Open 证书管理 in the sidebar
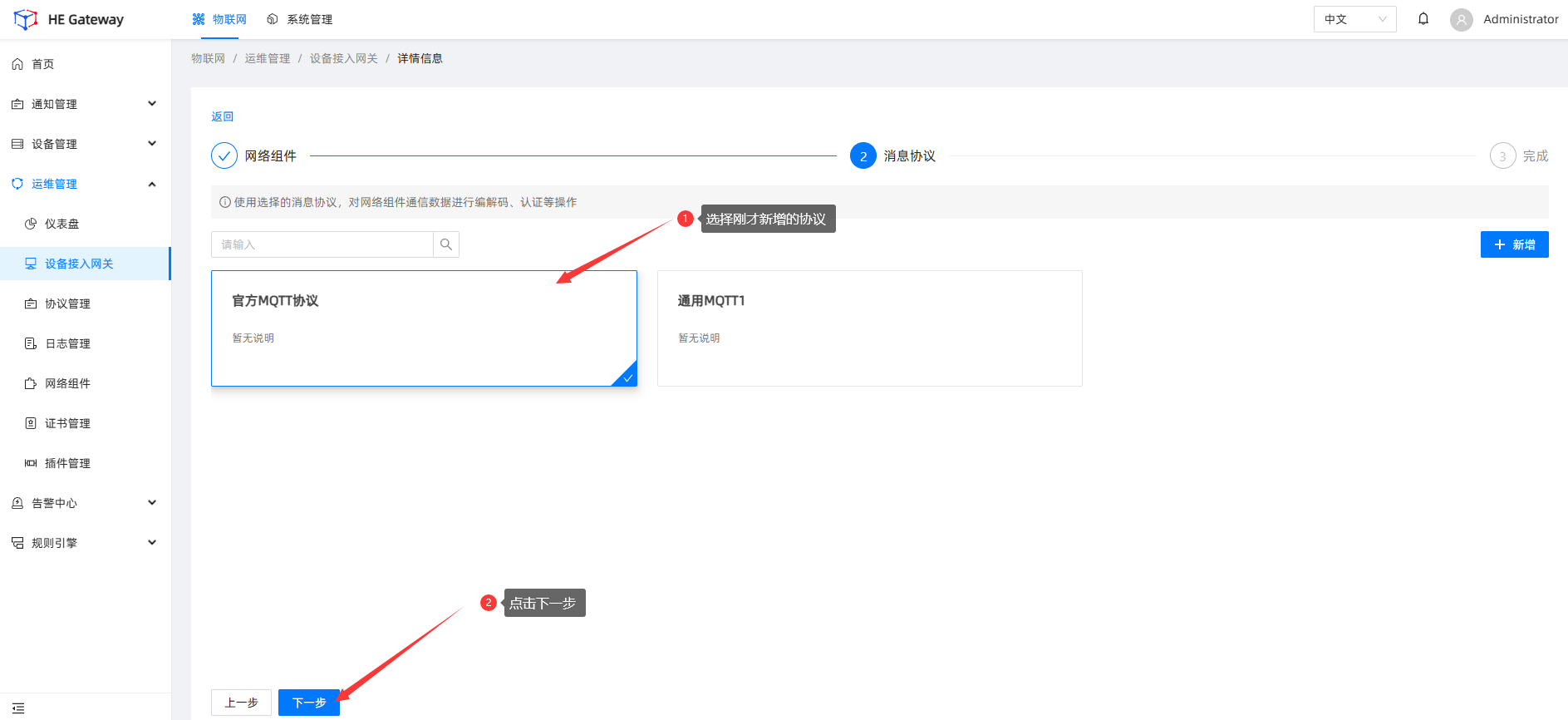Viewport: 1568px width, 720px height. [x=67, y=423]
